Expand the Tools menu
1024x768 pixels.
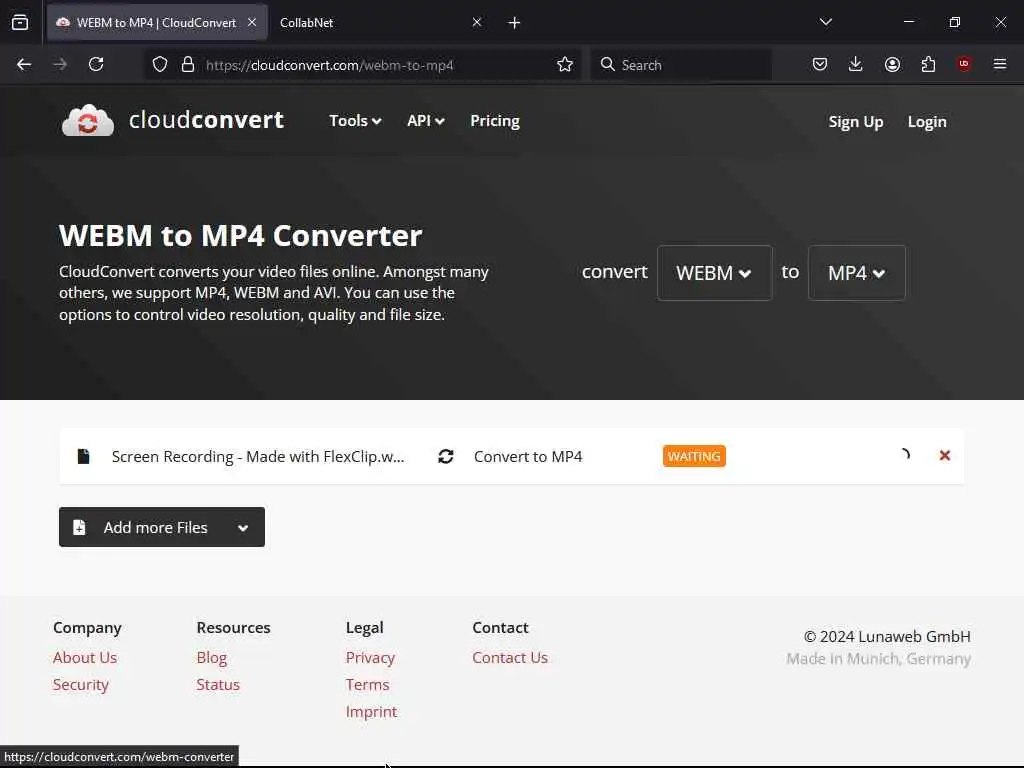coord(355,121)
